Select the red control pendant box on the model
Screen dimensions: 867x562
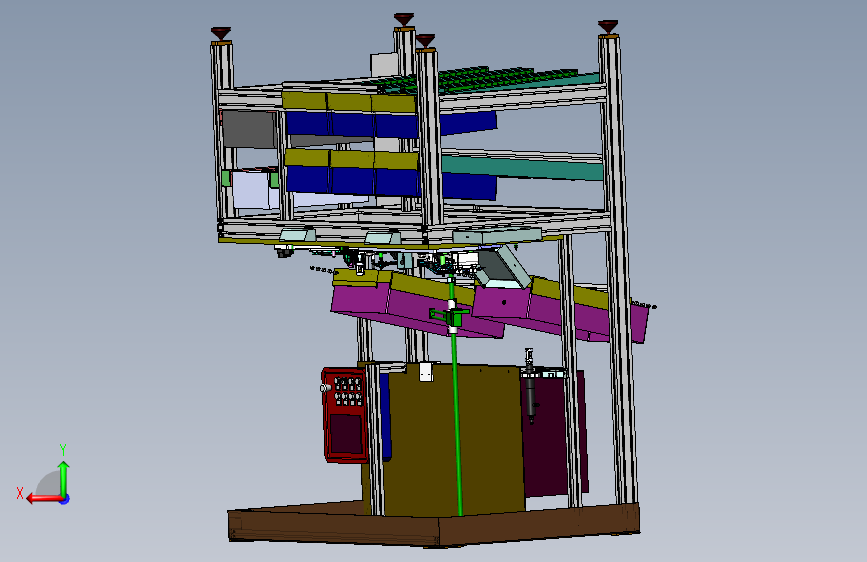[344, 415]
